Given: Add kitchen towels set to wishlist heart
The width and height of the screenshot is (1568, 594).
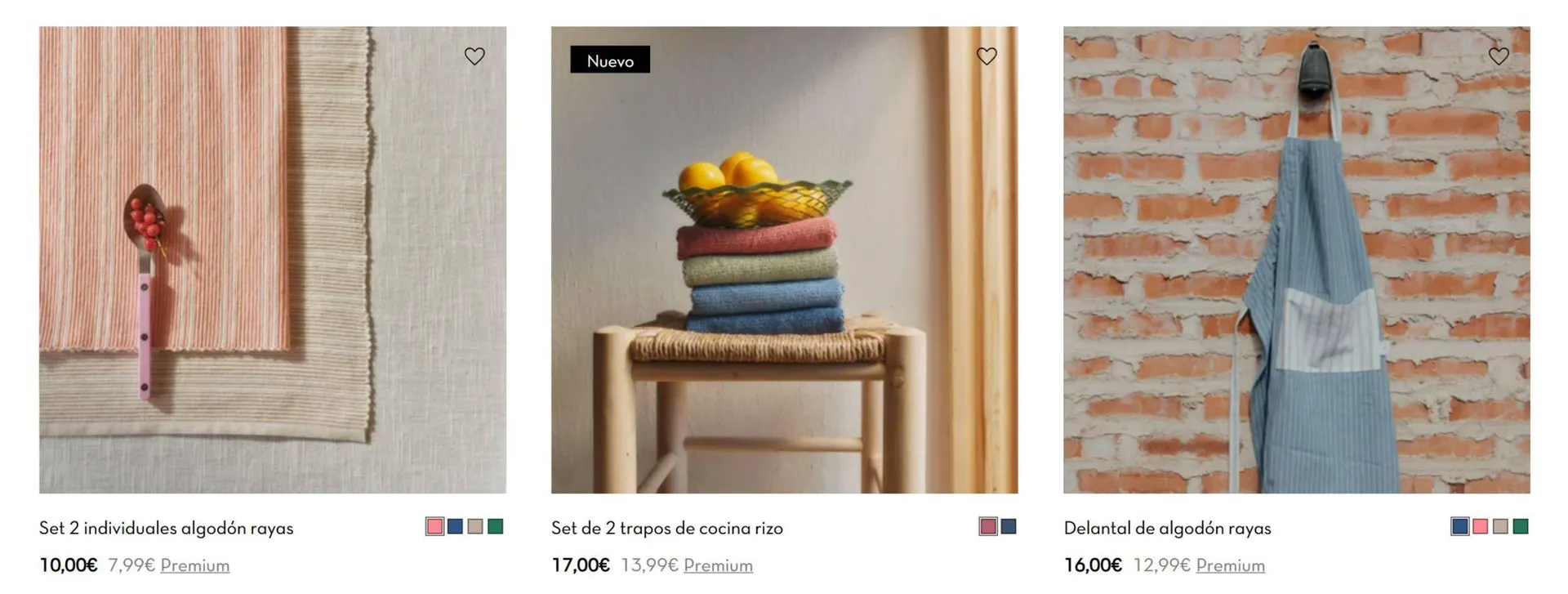Looking at the screenshot, I should point(987,56).
